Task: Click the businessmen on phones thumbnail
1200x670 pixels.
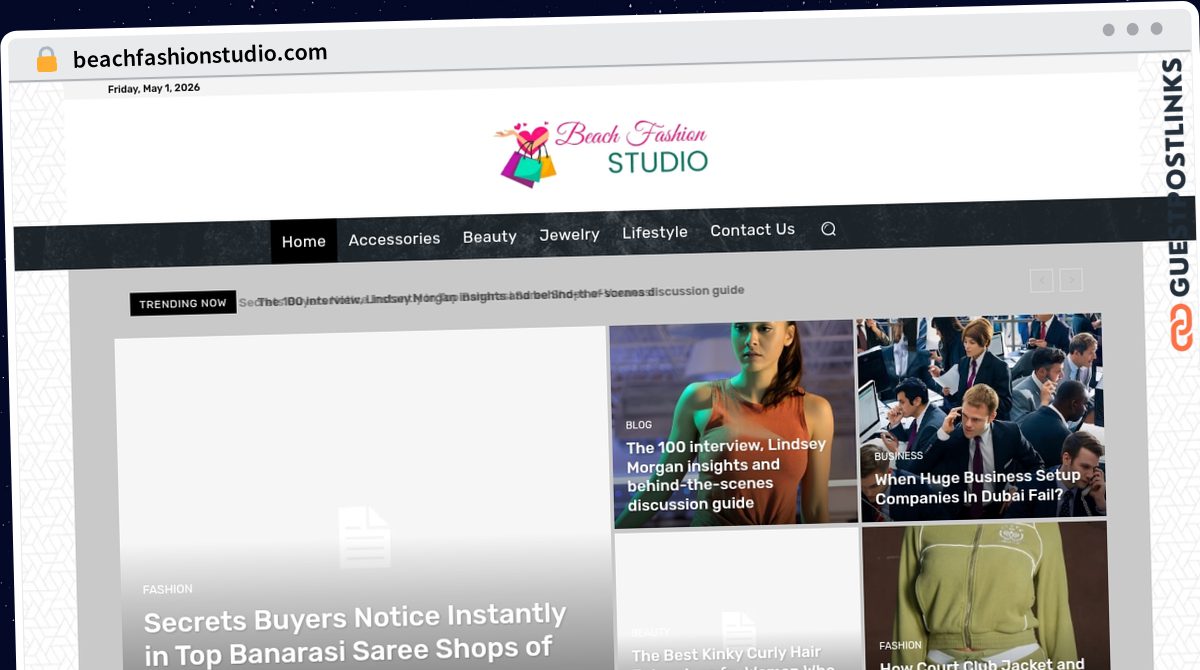Action: coord(981,417)
